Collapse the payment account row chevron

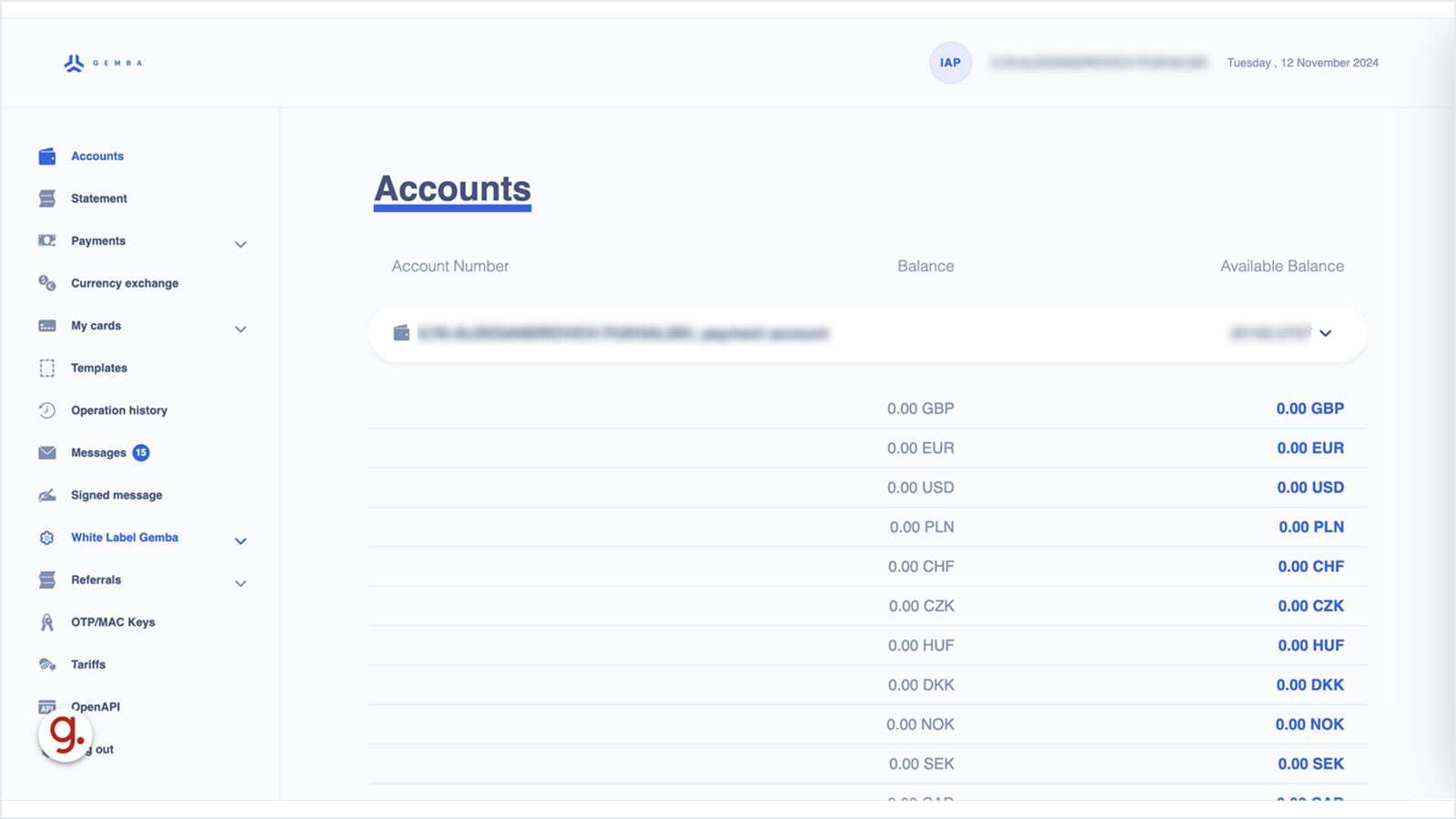1326,333
